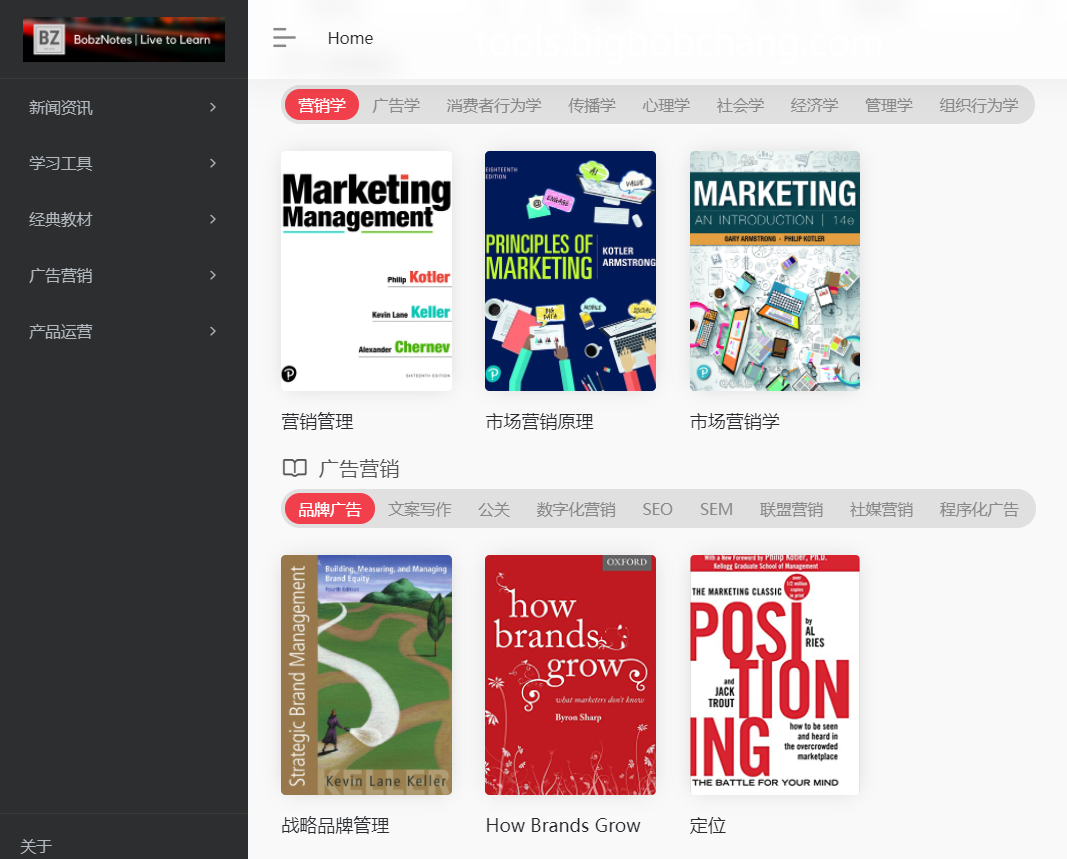The image size is (1067, 859).
Task: Open the Marketing Management book cover
Action: click(366, 271)
